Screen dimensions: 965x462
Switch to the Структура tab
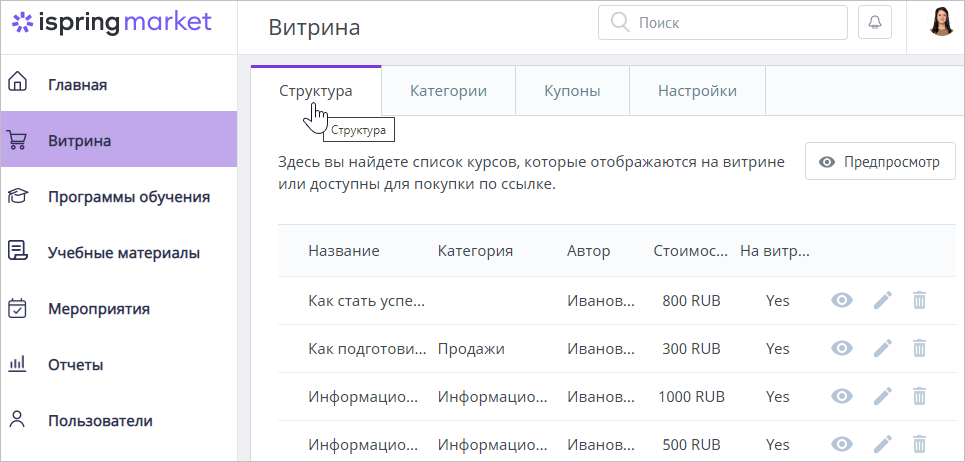coord(316,91)
